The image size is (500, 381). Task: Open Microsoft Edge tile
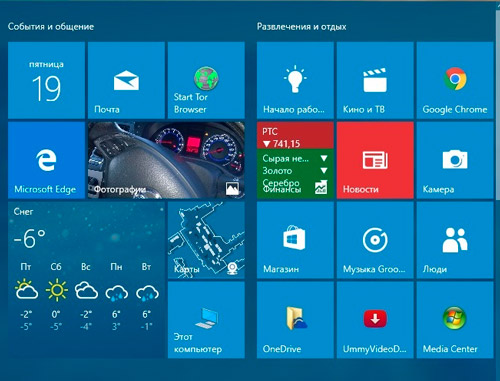tap(46, 160)
